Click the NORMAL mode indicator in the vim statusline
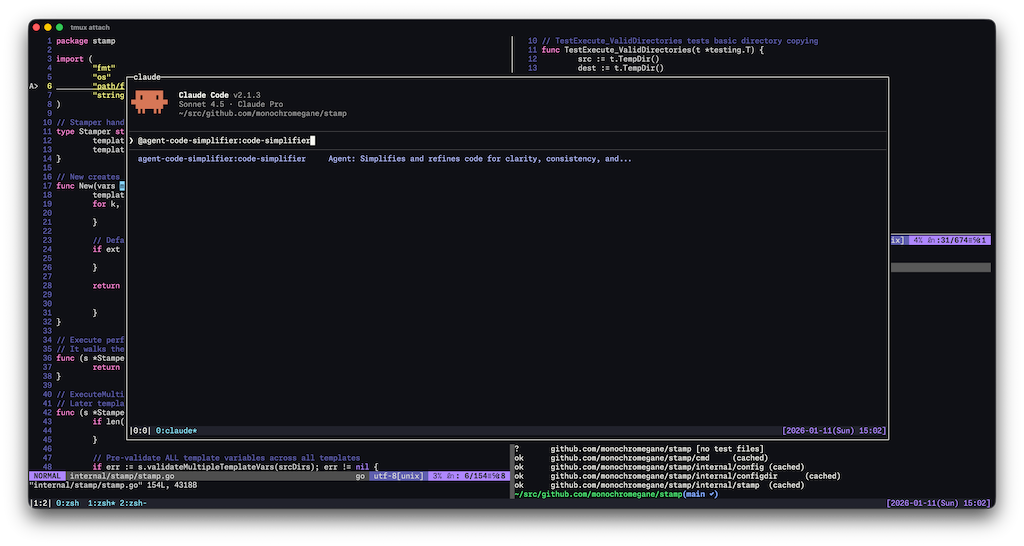Image resolution: width=1024 pixels, height=546 pixels. click(x=46, y=477)
